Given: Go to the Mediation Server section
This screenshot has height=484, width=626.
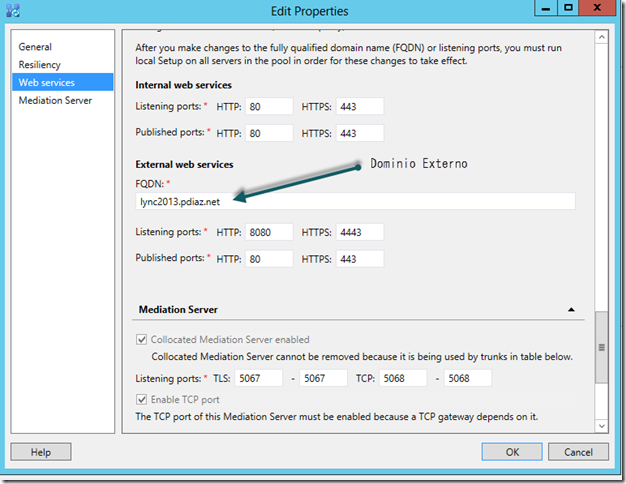Looking at the screenshot, I should click(x=55, y=101).
